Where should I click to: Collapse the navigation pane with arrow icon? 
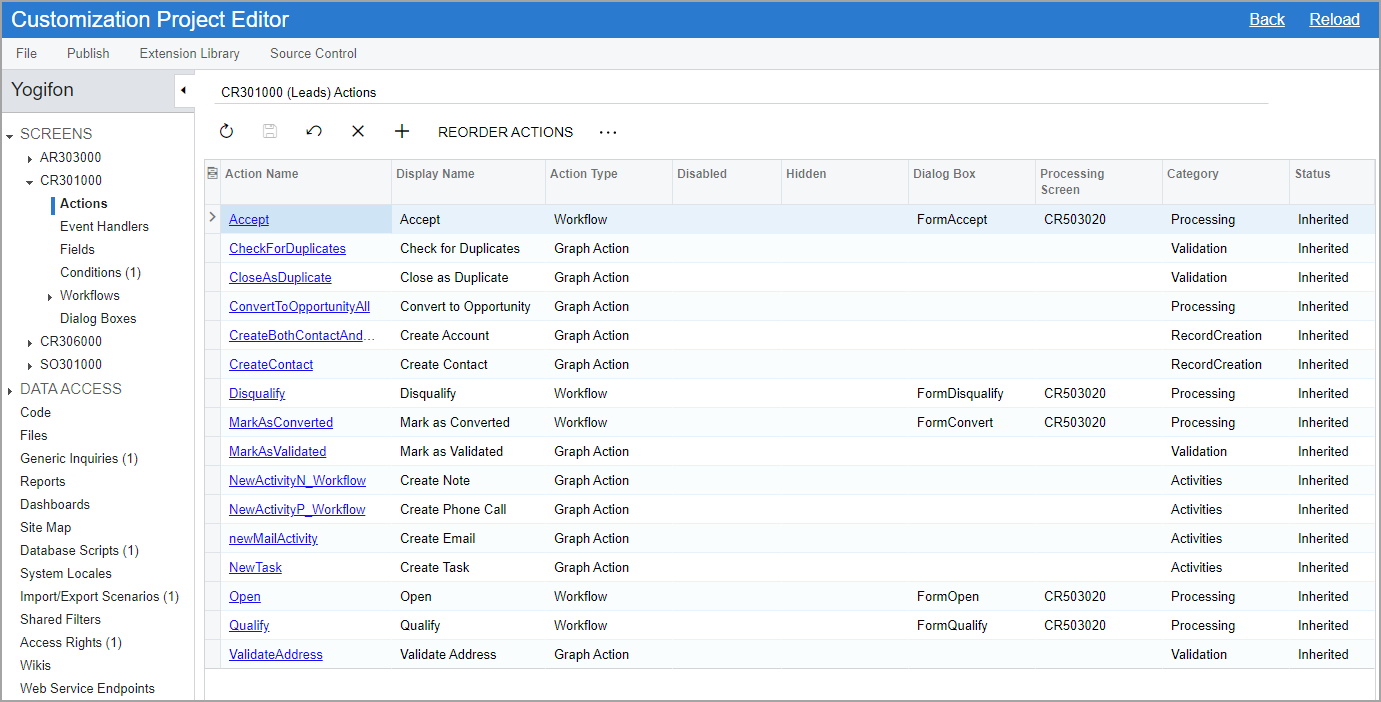point(183,90)
